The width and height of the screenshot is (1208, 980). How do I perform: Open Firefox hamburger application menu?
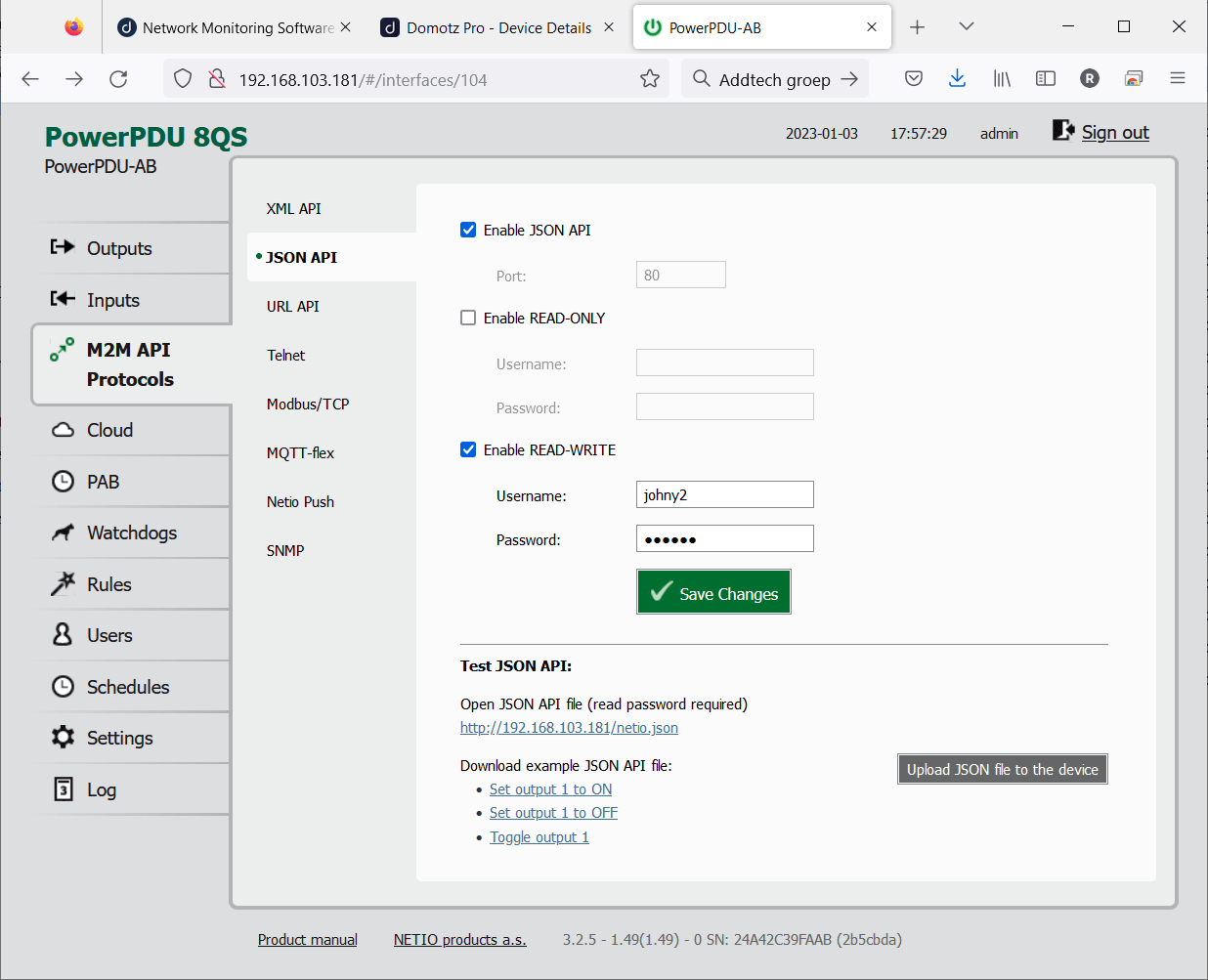[x=1178, y=78]
